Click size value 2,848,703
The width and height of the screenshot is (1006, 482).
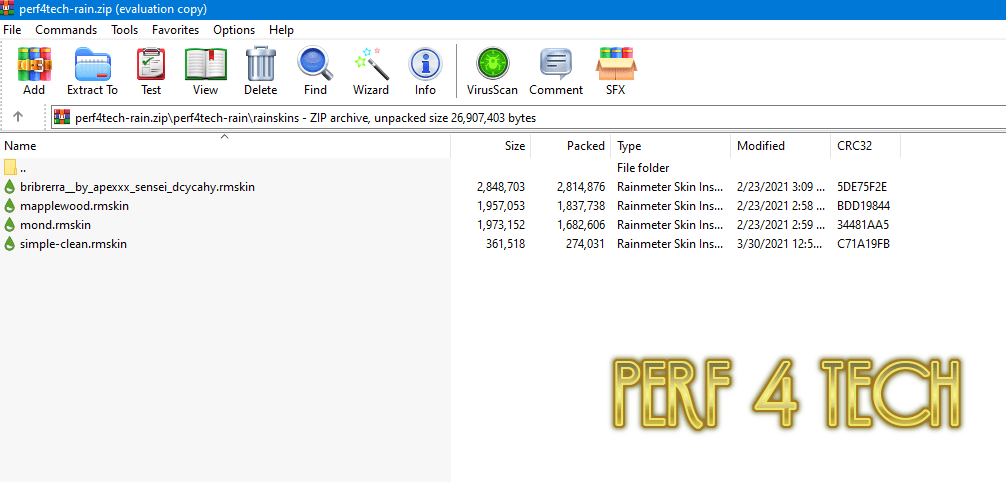pos(501,187)
